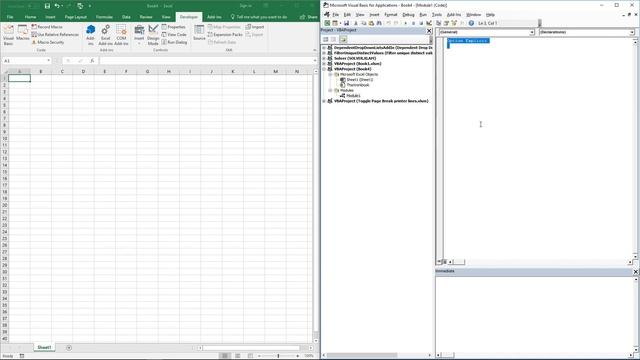640x360 pixels.
Task: Open the Name Box dropdown arrow
Action: pos(49,61)
